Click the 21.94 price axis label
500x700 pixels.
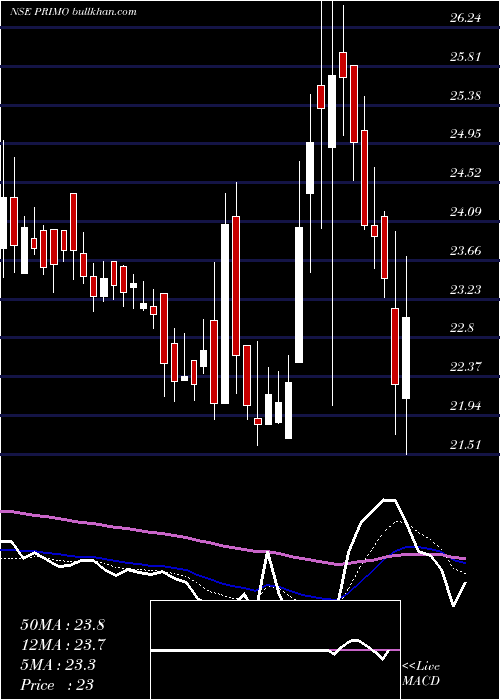tap(466, 406)
